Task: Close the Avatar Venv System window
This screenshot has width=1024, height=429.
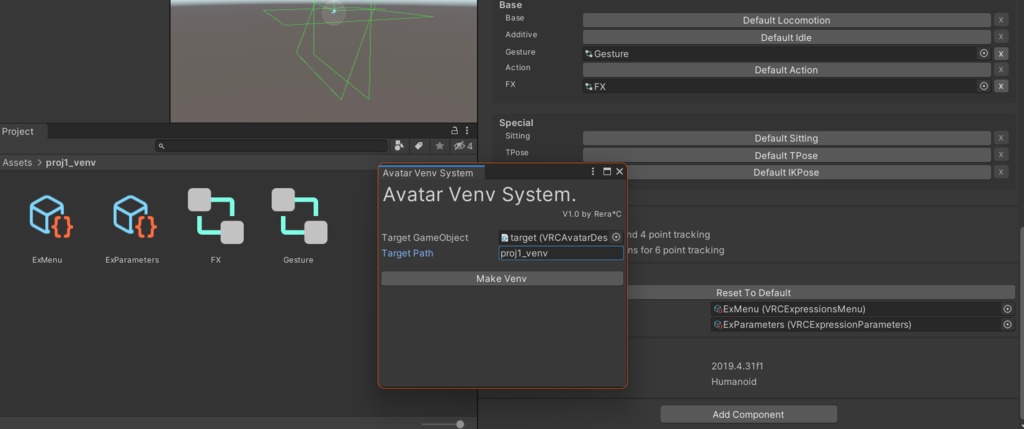Action: point(620,172)
